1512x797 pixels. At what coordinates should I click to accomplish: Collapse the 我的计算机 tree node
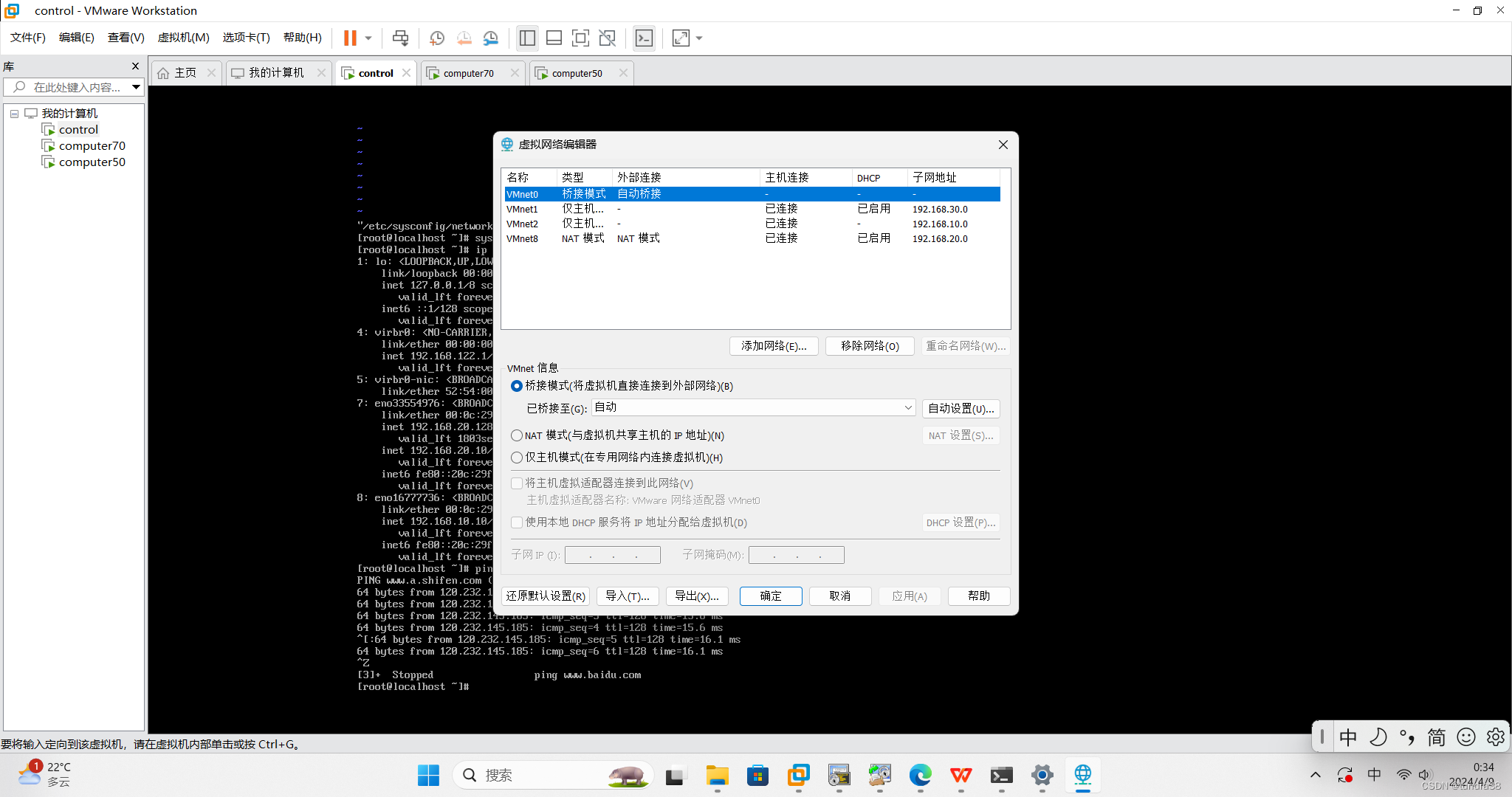tap(14, 114)
